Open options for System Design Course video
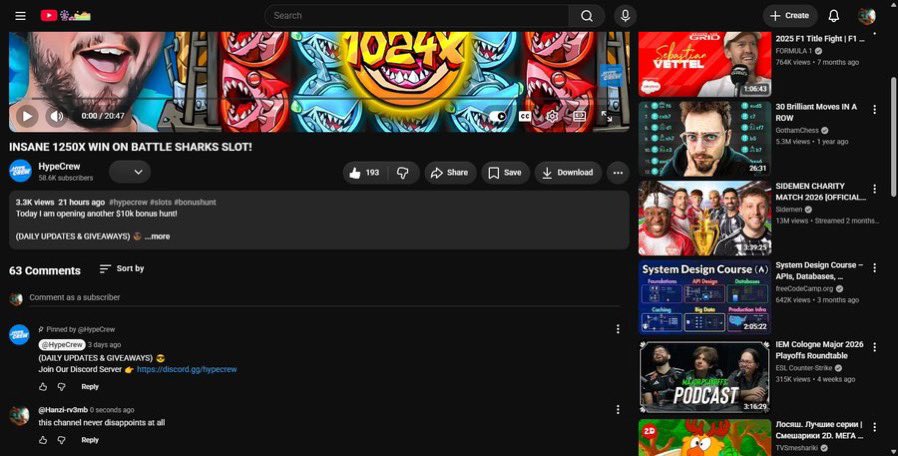Screen dimensions: 898x456 pyautogui.click(x=874, y=268)
